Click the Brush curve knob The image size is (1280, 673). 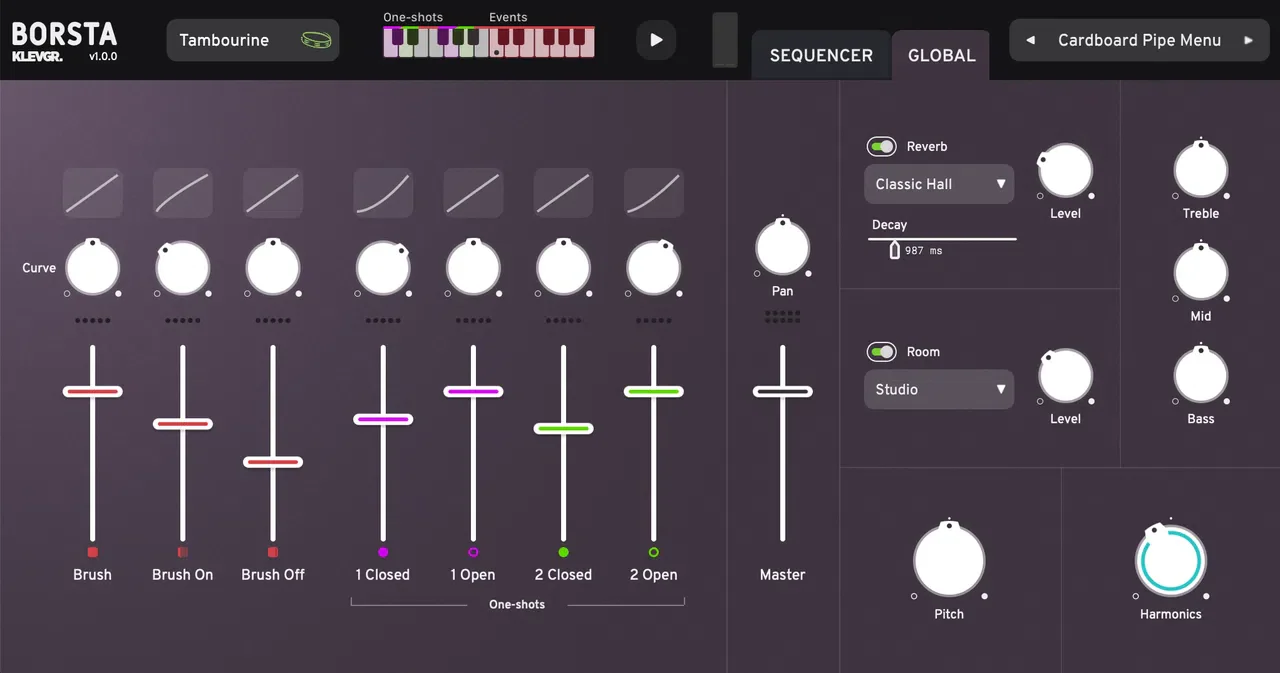(x=93, y=267)
